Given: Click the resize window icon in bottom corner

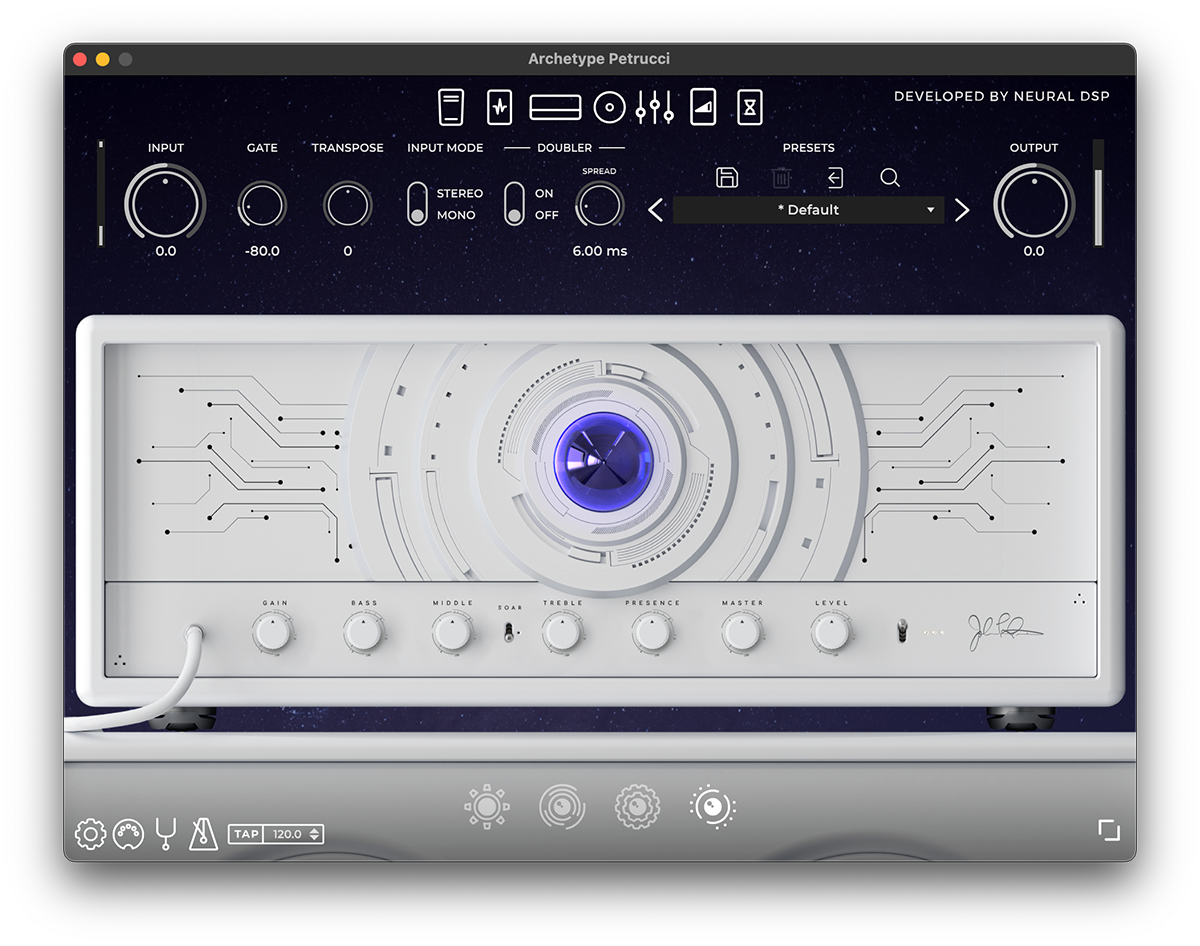Looking at the screenshot, I should [x=1108, y=830].
